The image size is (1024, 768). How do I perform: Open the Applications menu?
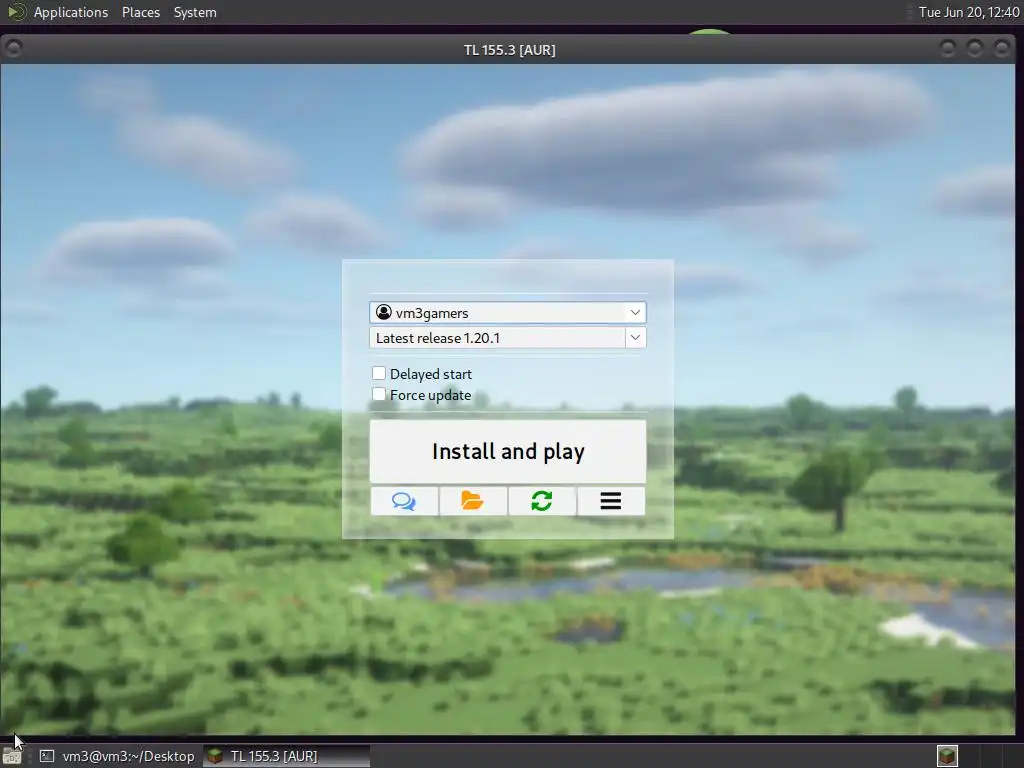click(71, 12)
